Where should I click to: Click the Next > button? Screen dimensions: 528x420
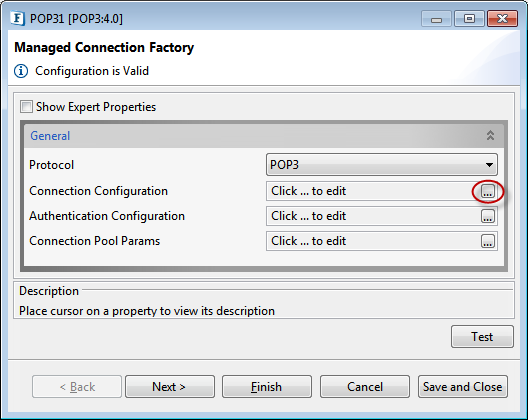(170, 387)
